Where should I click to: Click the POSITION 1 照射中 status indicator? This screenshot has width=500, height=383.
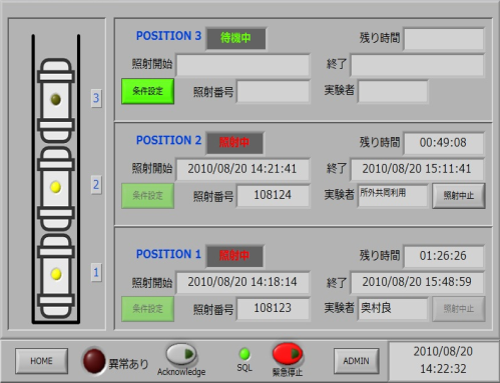click(x=234, y=256)
